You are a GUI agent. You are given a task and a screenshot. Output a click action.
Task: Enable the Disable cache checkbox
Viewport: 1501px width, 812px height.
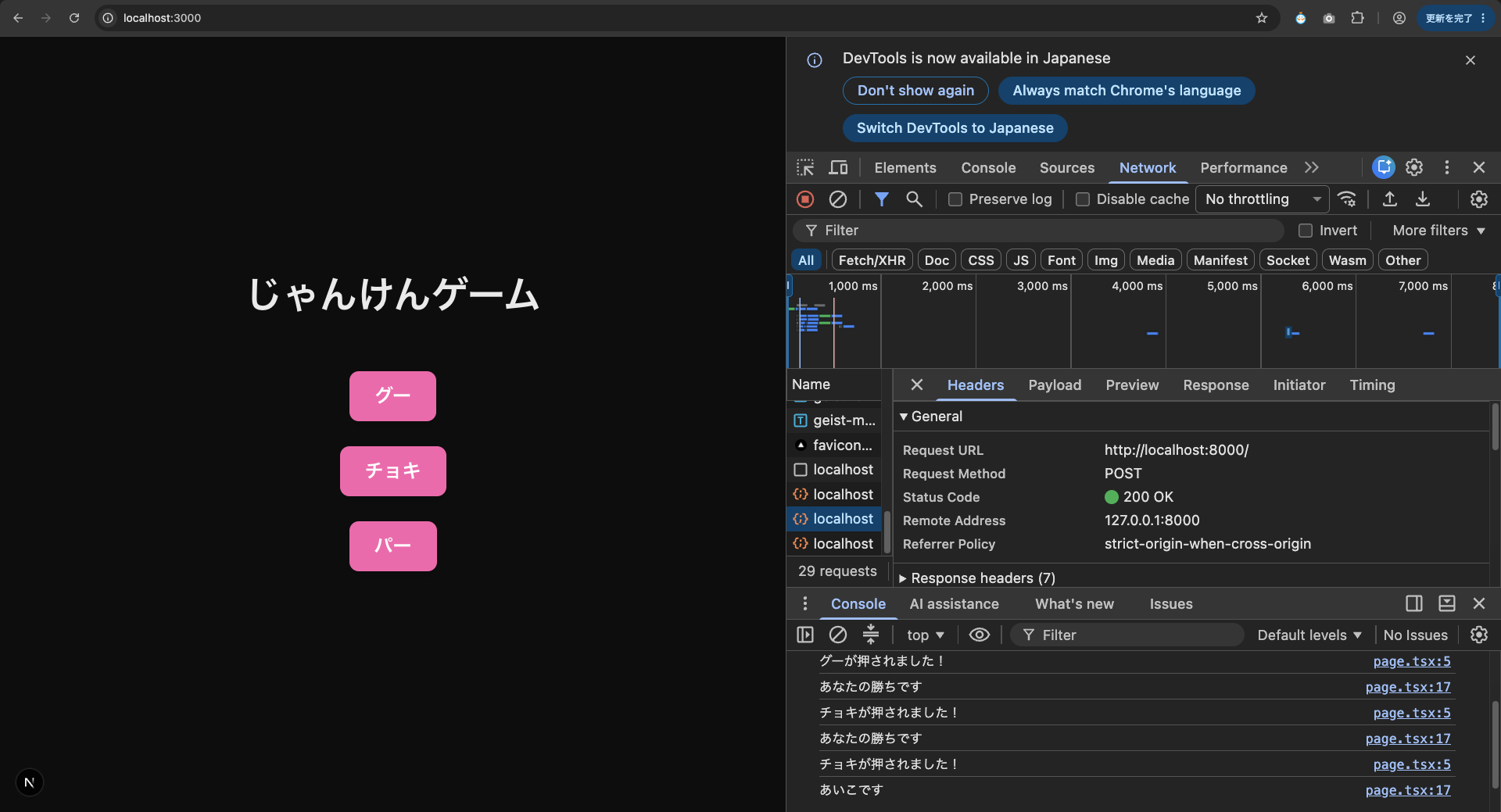1083,199
